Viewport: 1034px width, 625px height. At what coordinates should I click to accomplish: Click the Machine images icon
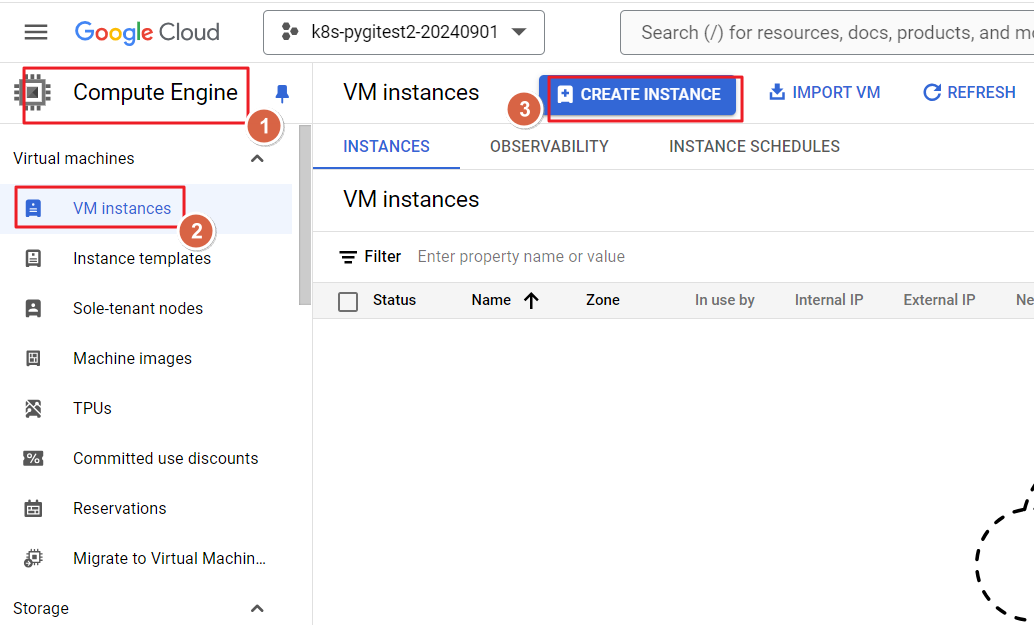point(33,359)
